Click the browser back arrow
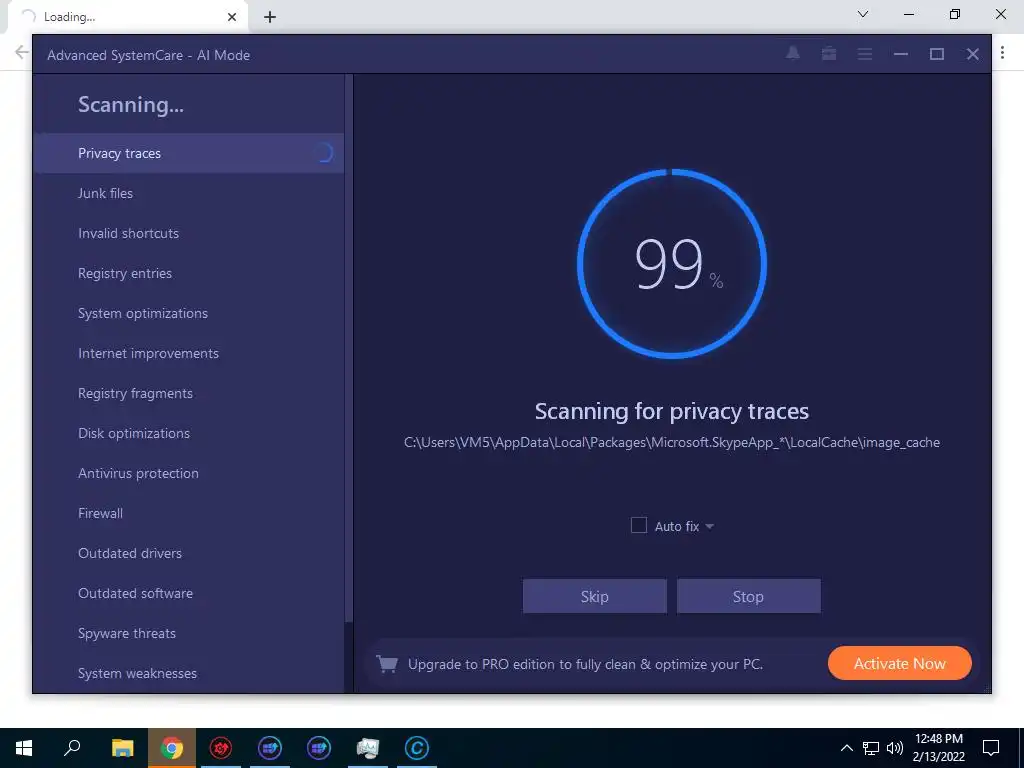Image resolution: width=1024 pixels, height=768 pixels. click(22, 52)
